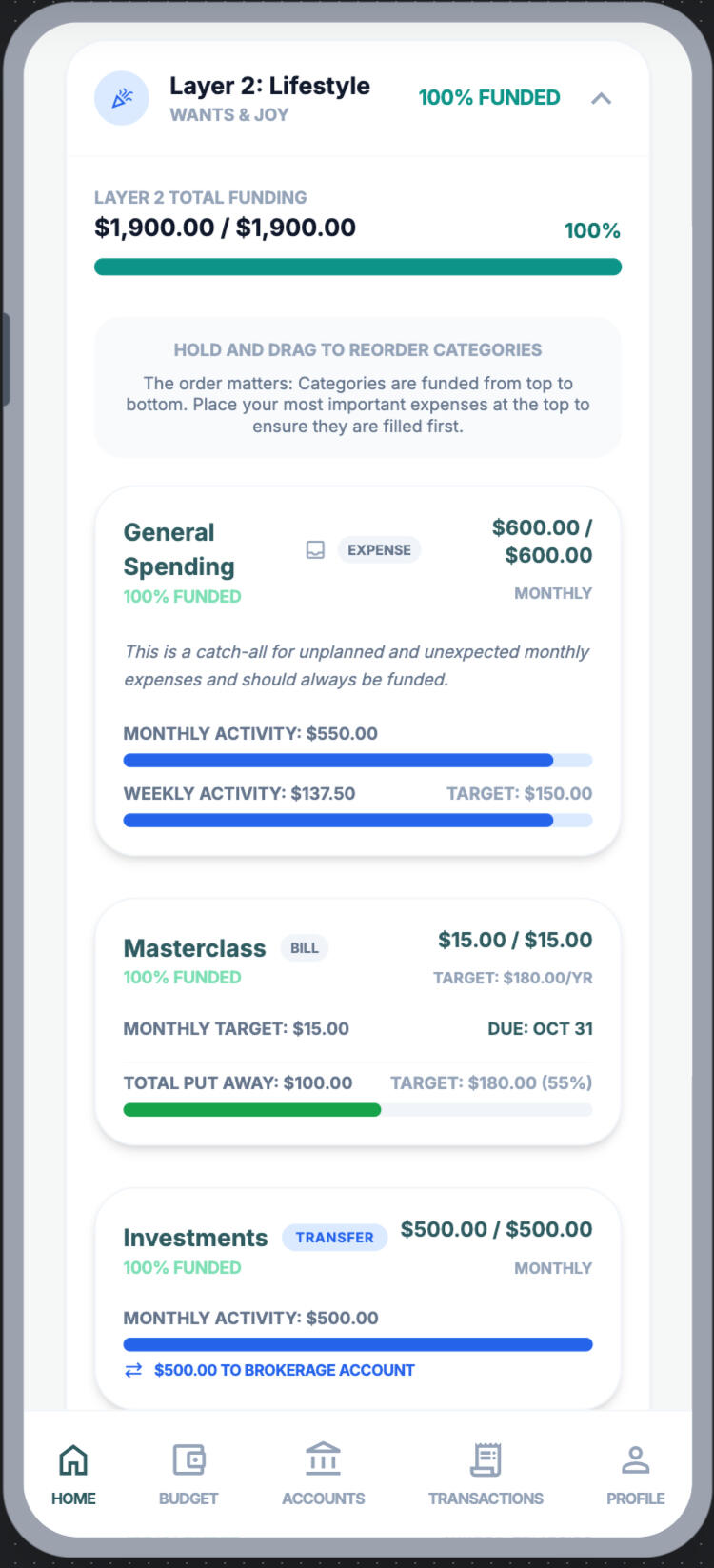Click the General Spending monthly activity bar
The image size is (714, 1568).
tap(358, 761)
